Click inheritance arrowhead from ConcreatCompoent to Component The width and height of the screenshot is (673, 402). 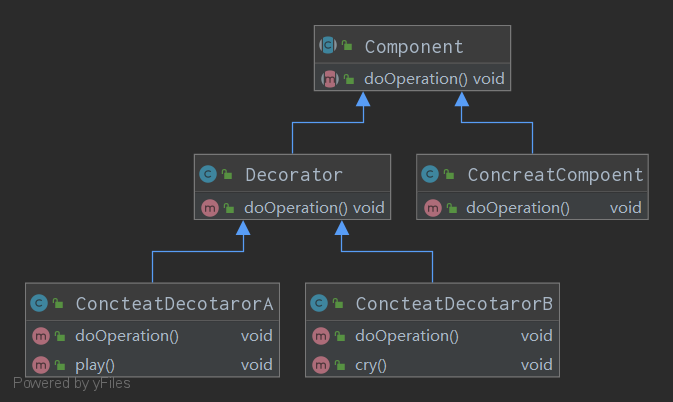tap(462, 99)
